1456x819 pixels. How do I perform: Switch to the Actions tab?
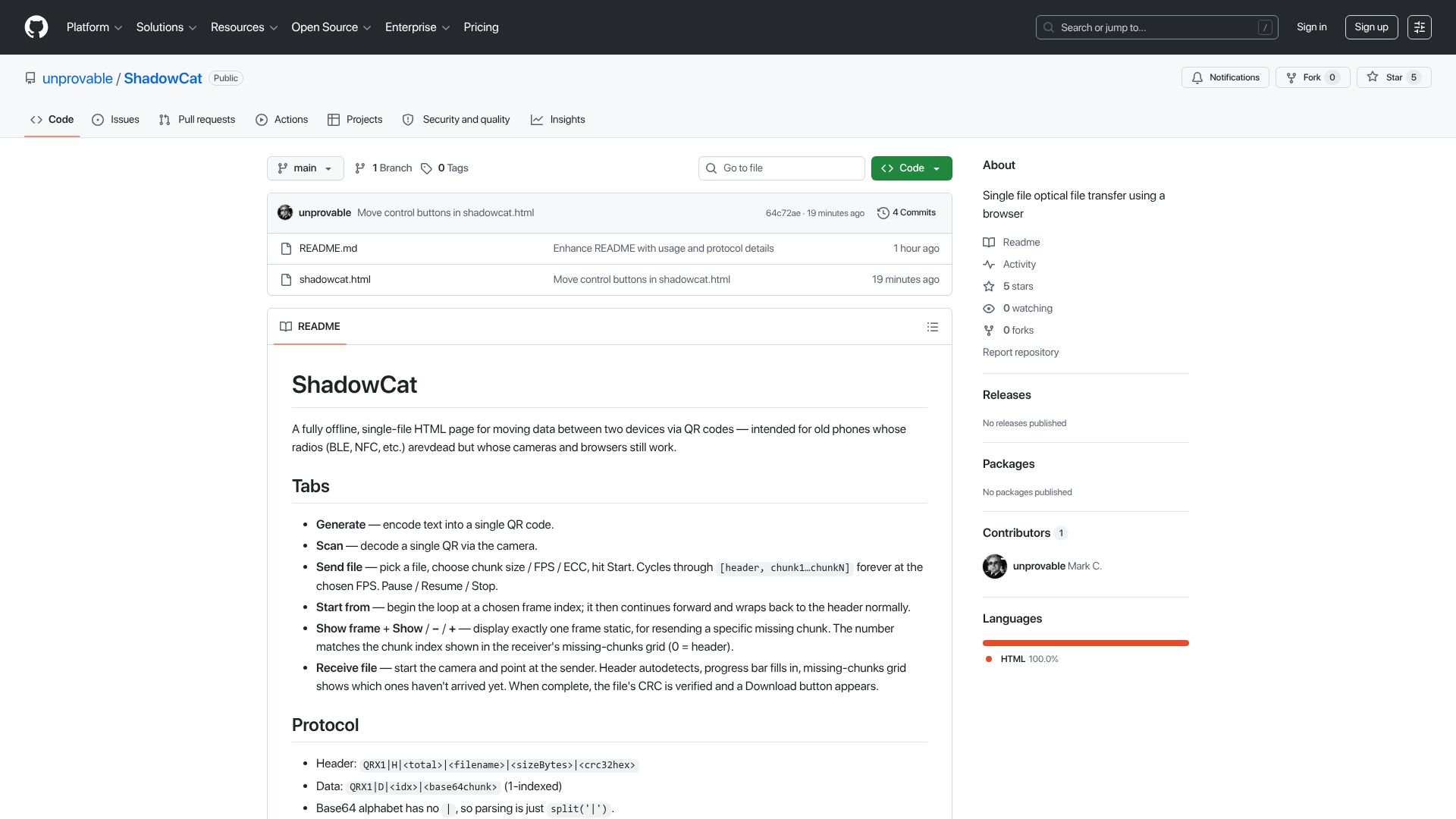(x=282, y=120)
